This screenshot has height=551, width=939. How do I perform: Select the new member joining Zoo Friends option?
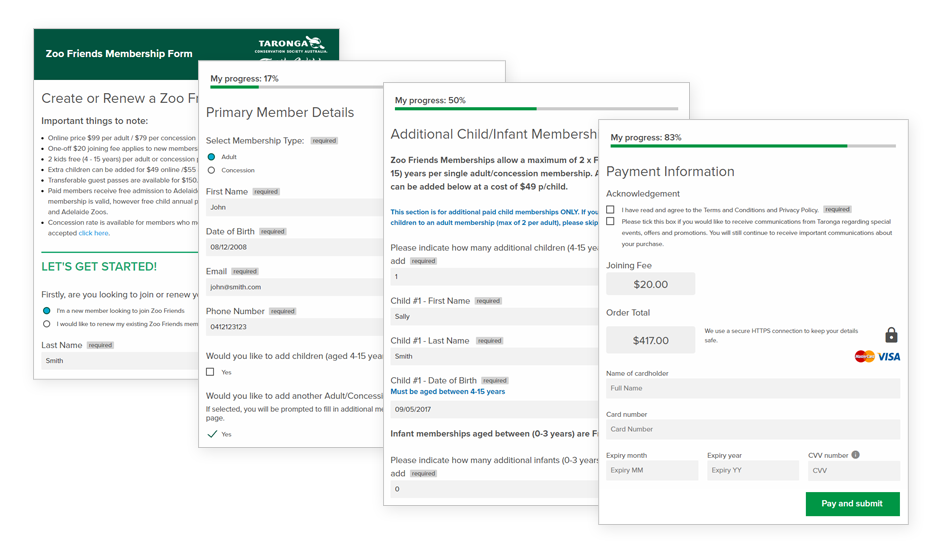pyautogui.click(x=47, y=310)
